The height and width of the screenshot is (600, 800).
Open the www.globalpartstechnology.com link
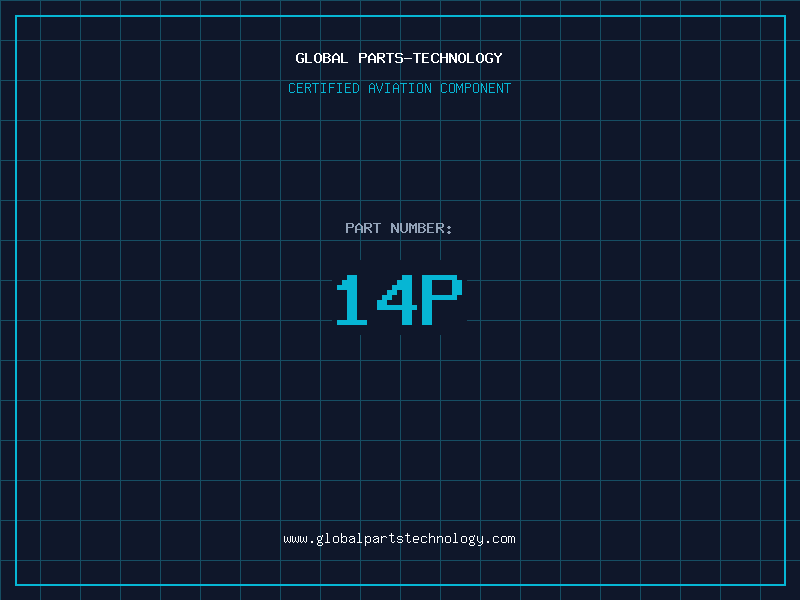pos(399,539)
